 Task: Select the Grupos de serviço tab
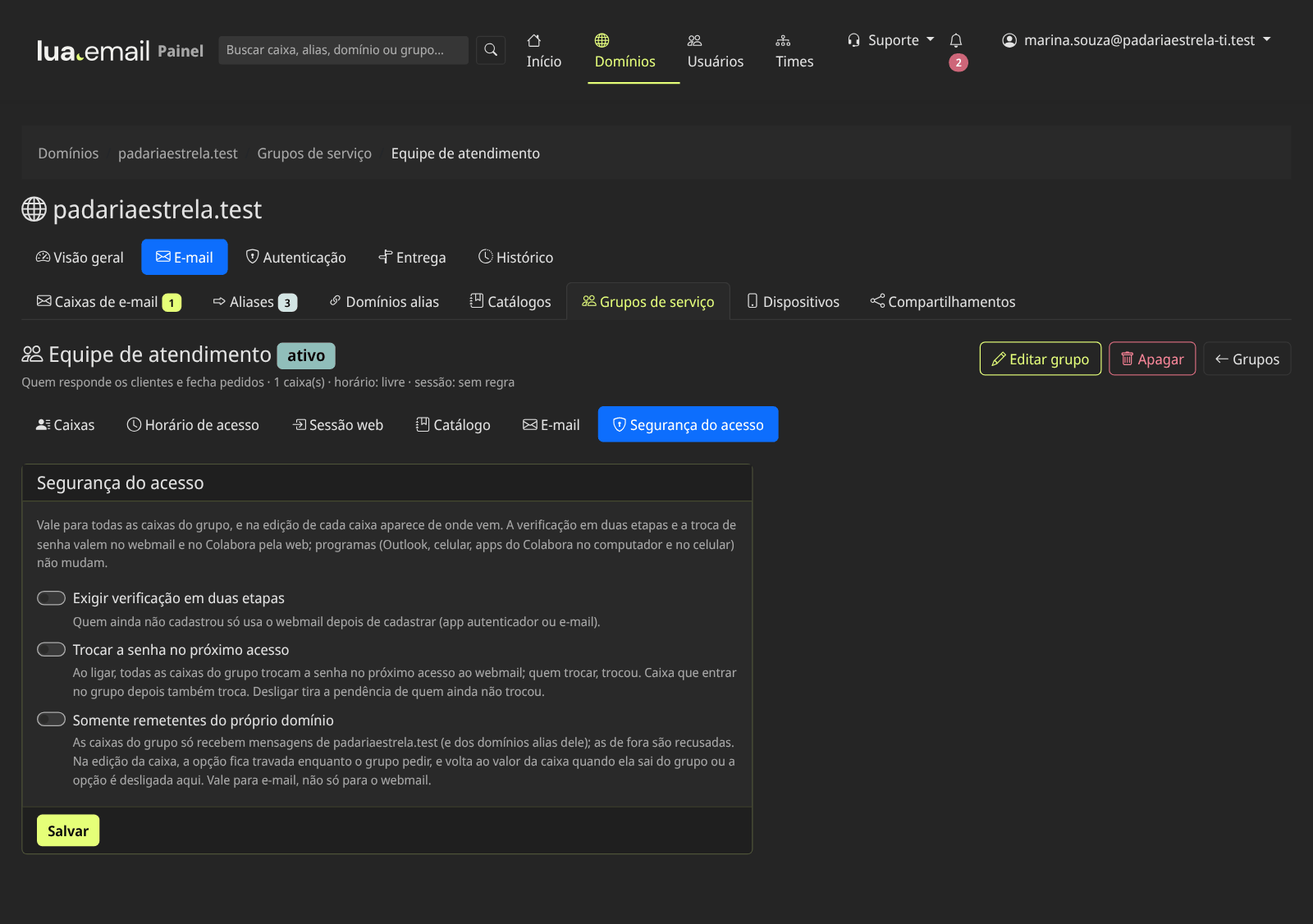coord(648,302)
